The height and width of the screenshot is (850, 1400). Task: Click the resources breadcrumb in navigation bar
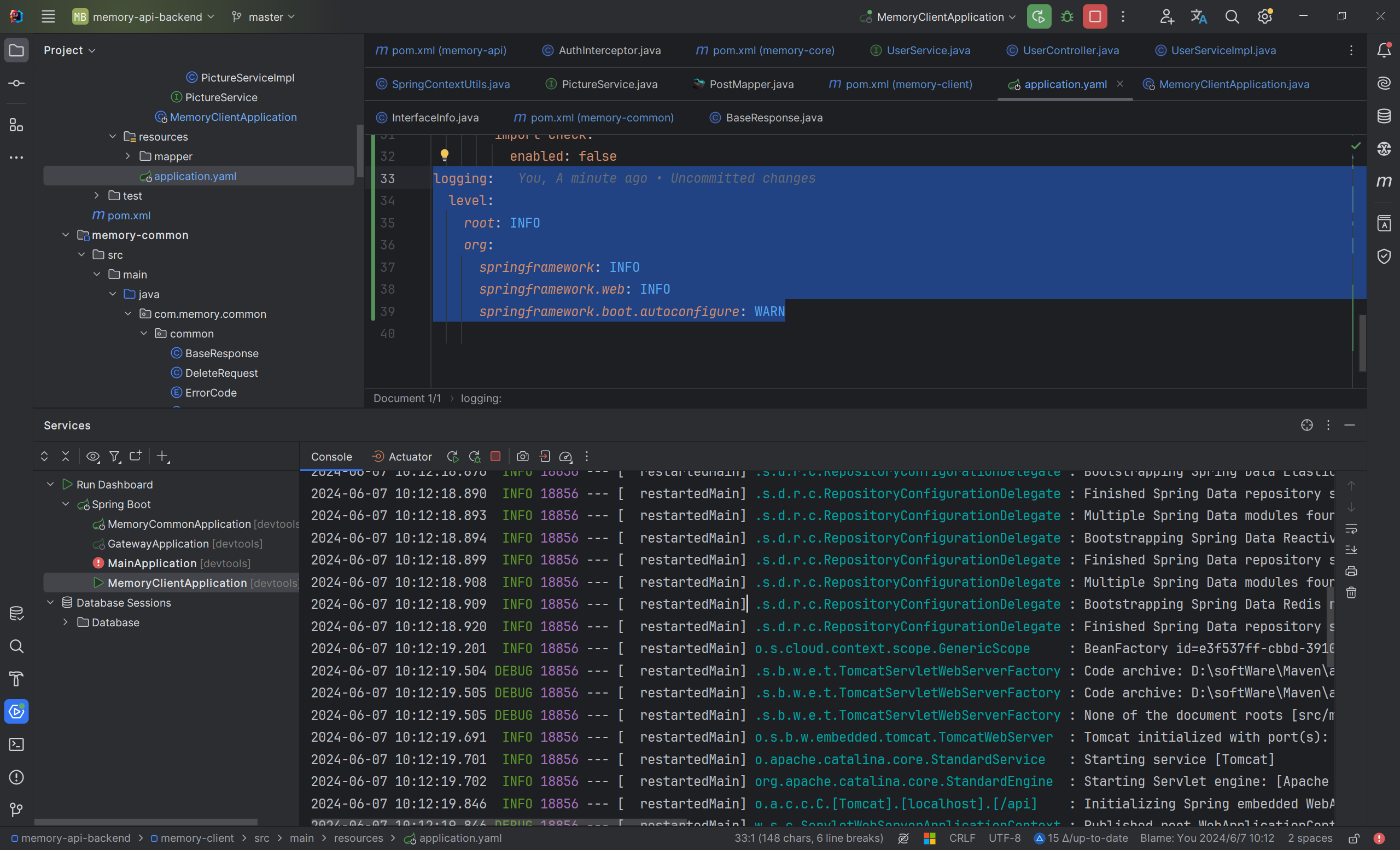pyautogui.click(x=359, y=838)
